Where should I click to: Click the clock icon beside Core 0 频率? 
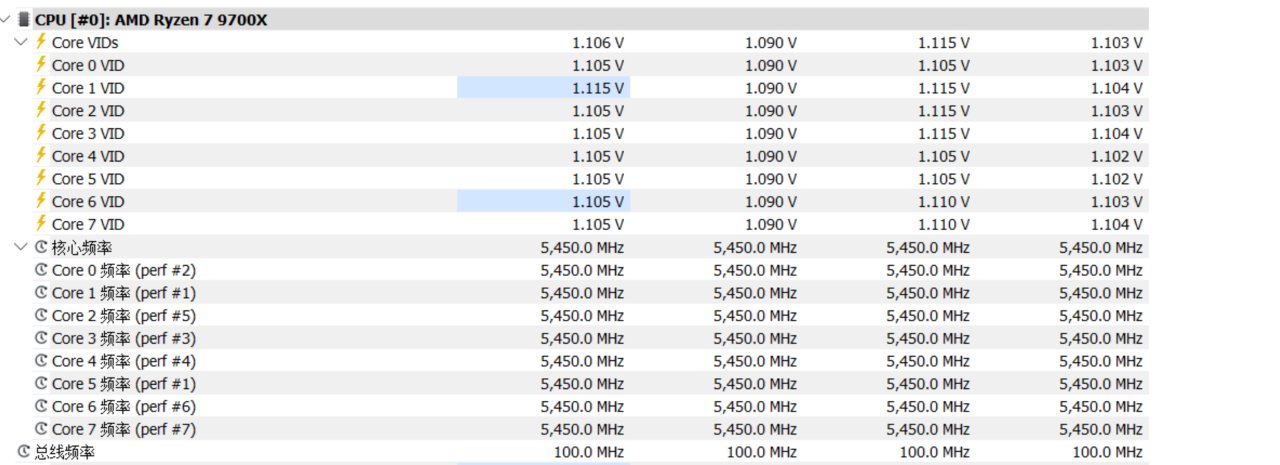(41, 270)
